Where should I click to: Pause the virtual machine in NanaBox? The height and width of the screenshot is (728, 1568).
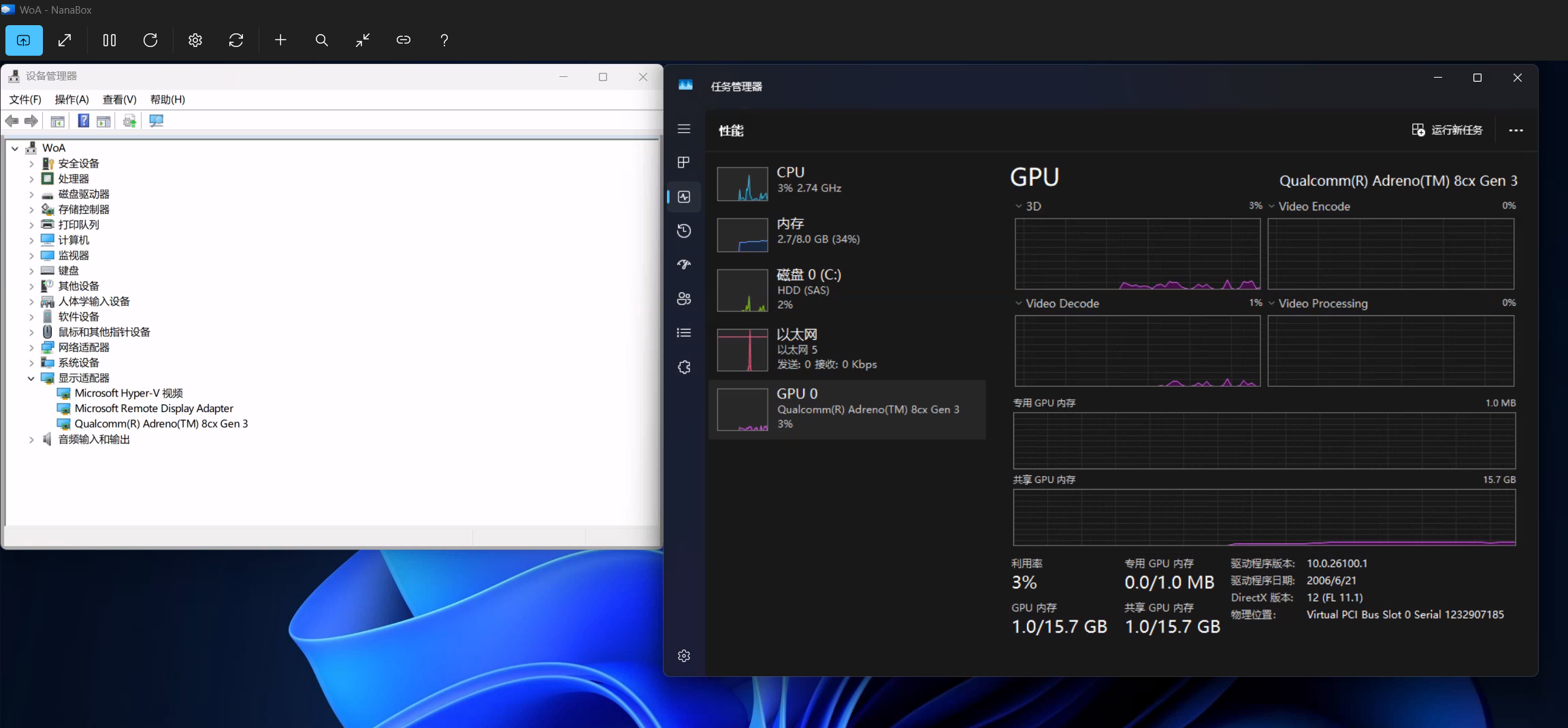[x=110, y=40]
